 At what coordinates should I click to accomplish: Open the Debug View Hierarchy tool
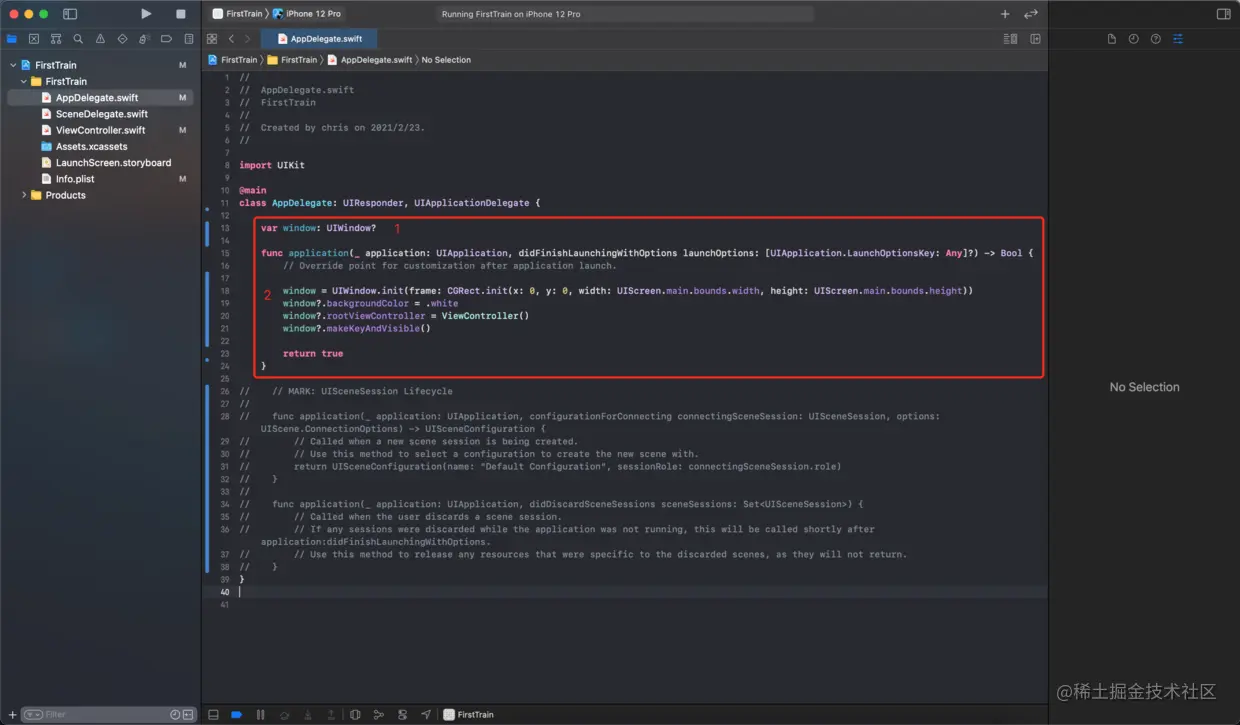[355, 714]
